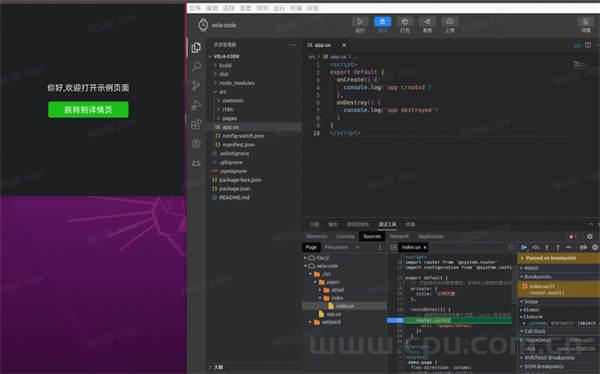Open the Search view in activity bar
Image resolution: width=600 pixels, height=374 pixels.
tap(196, 66)
